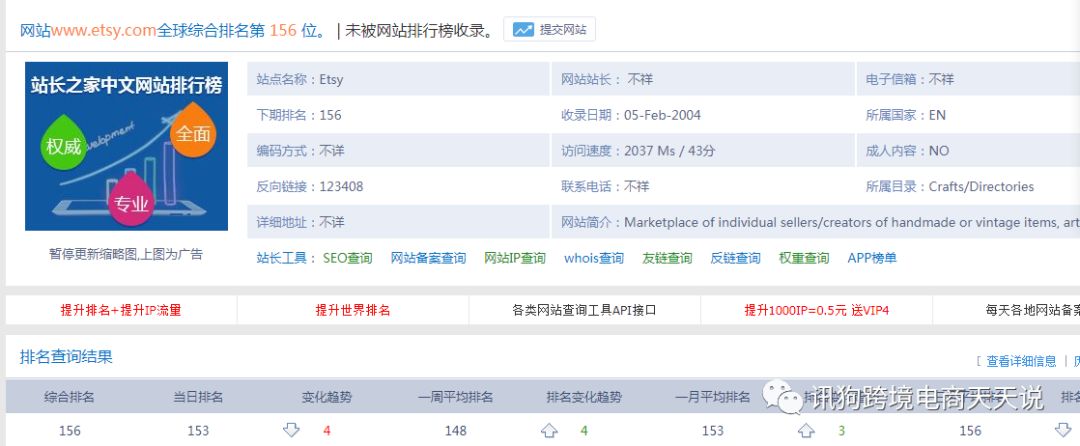1080x446 pixels.
Task: Open the APP榜单 link
Action: click(x=872, y=258)
